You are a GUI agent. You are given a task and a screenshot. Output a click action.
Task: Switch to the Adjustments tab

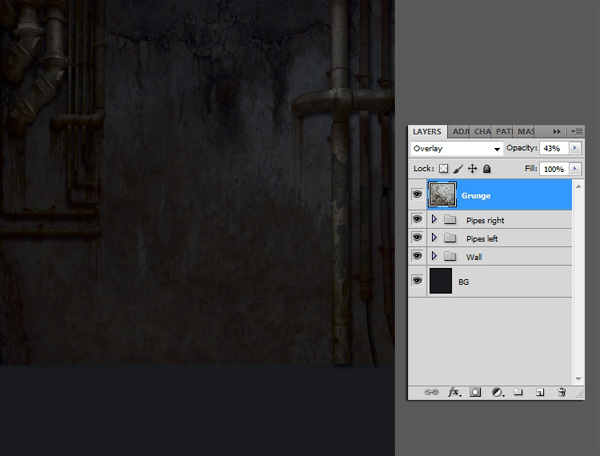click(460, 131)
